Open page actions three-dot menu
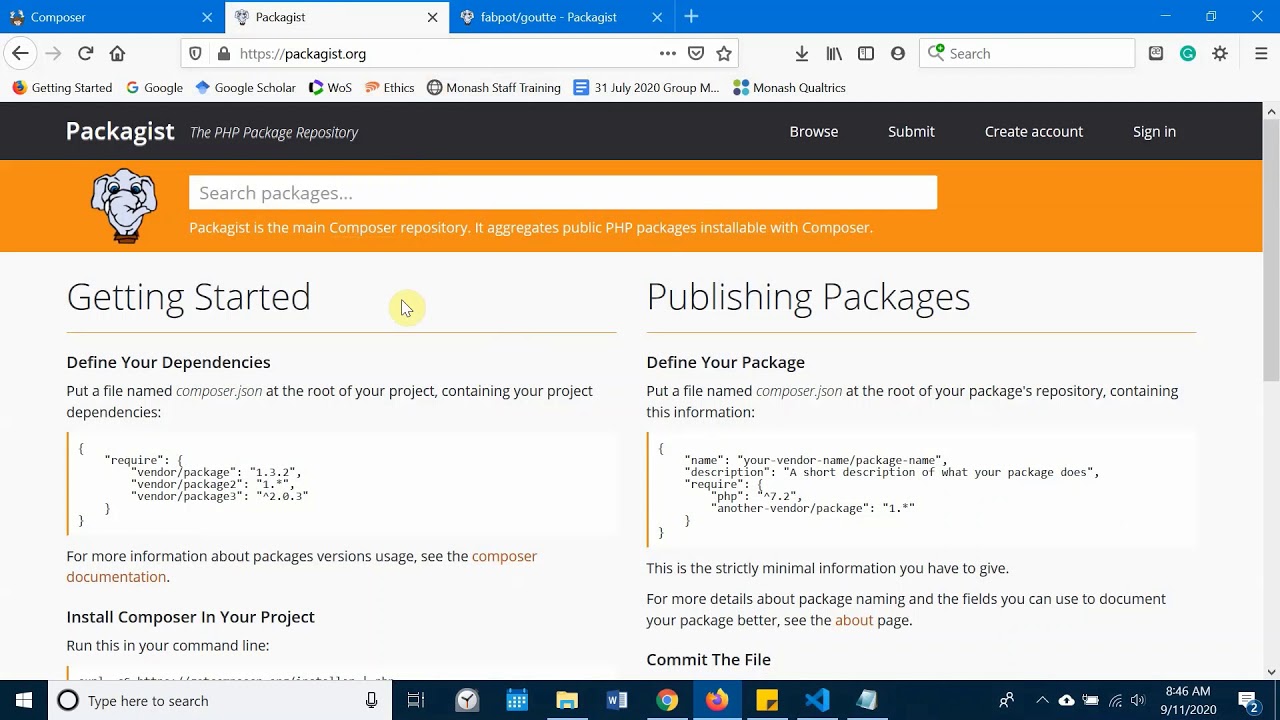Screen dimensions: 1280x720 pos(667,53)
